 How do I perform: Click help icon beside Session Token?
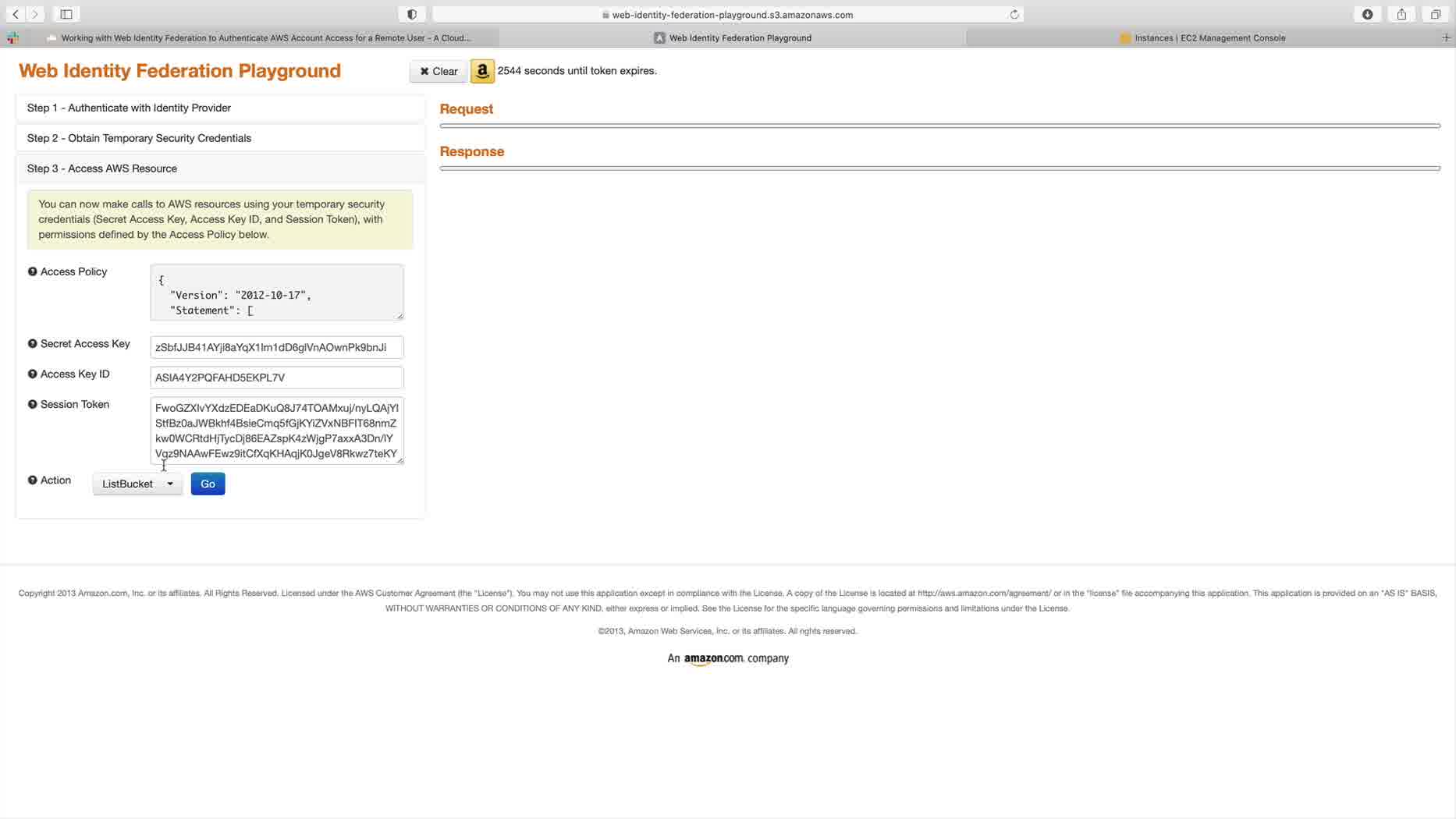coord(32,404)
